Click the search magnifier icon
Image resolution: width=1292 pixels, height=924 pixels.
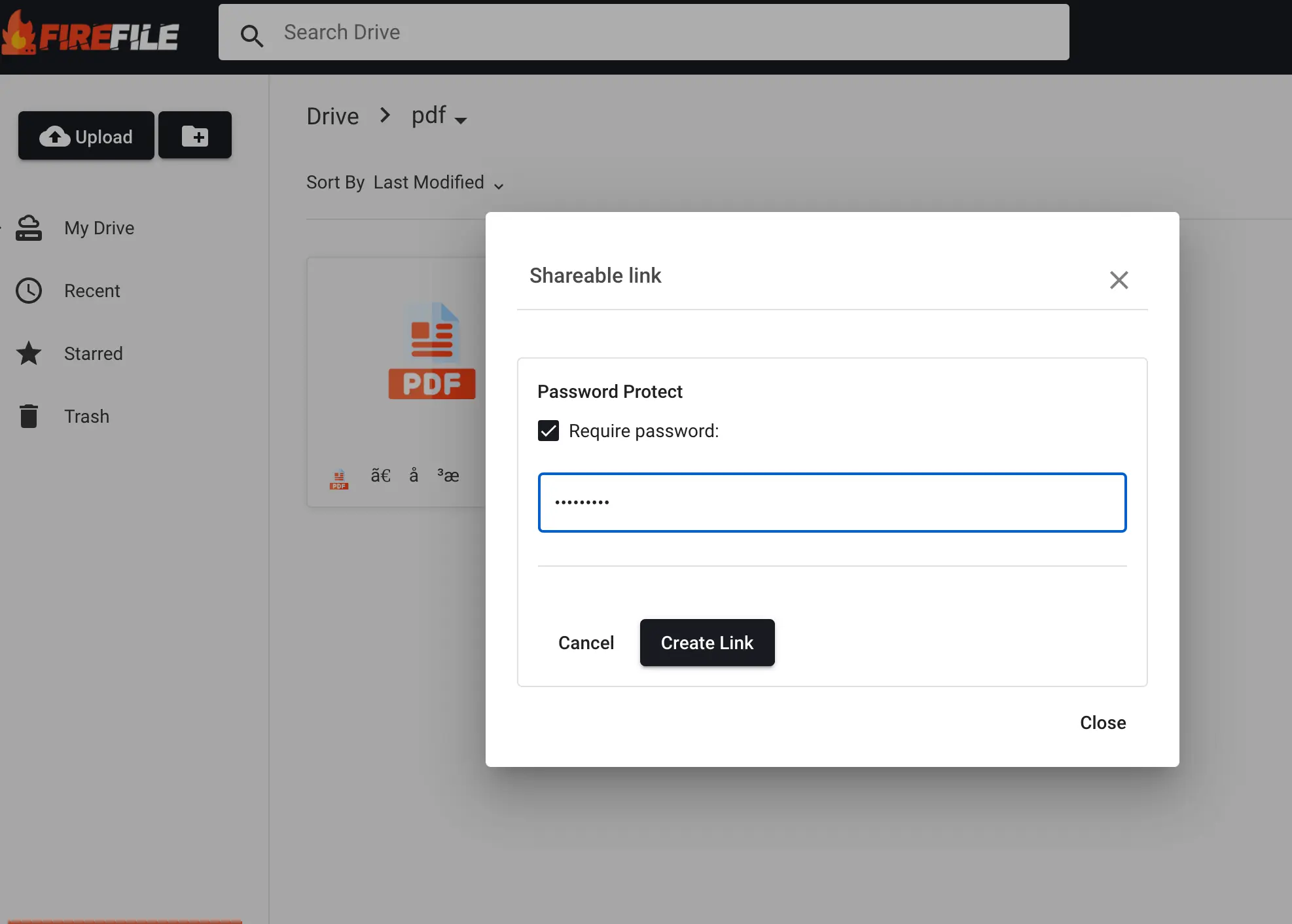252,35
